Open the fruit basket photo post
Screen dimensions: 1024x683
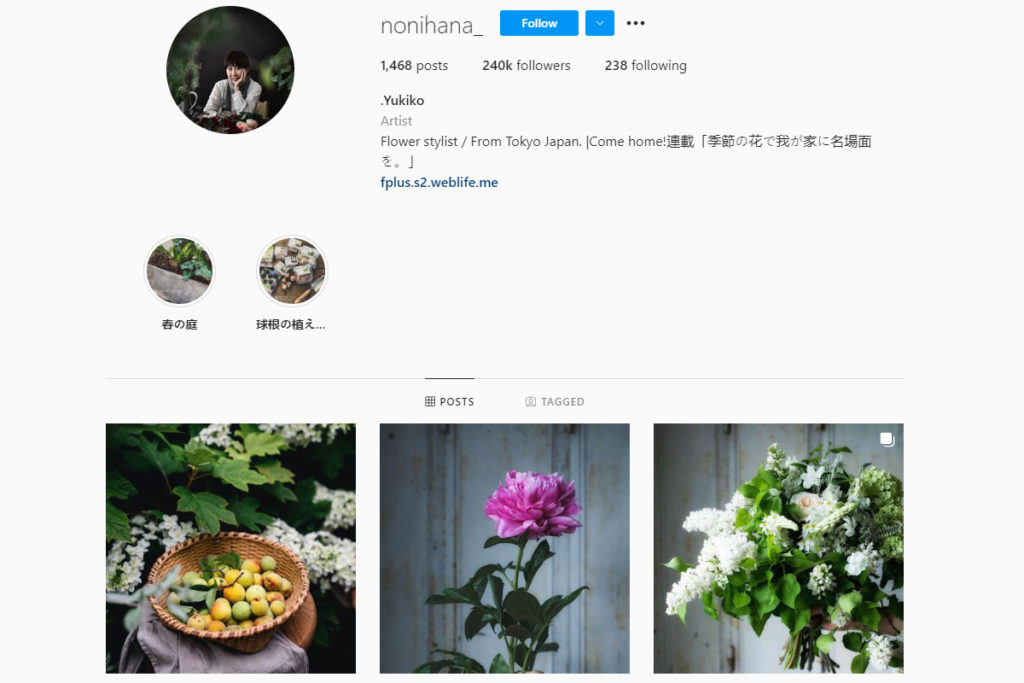point(231,548)
